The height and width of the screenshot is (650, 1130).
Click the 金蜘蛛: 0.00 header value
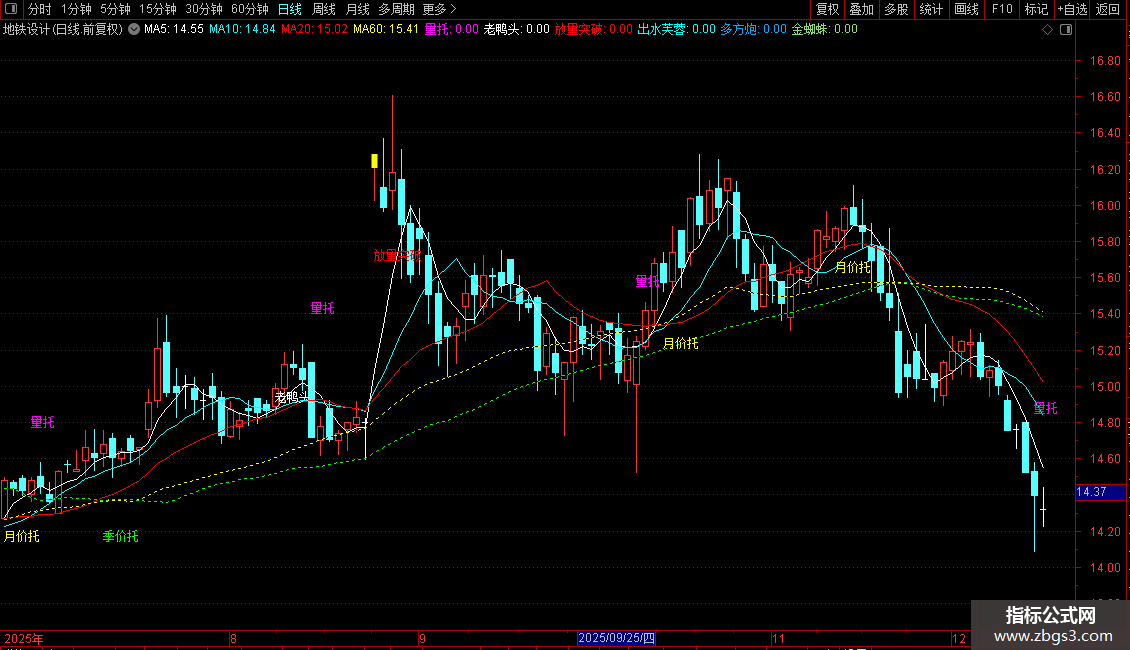click(x=824, y=30)
